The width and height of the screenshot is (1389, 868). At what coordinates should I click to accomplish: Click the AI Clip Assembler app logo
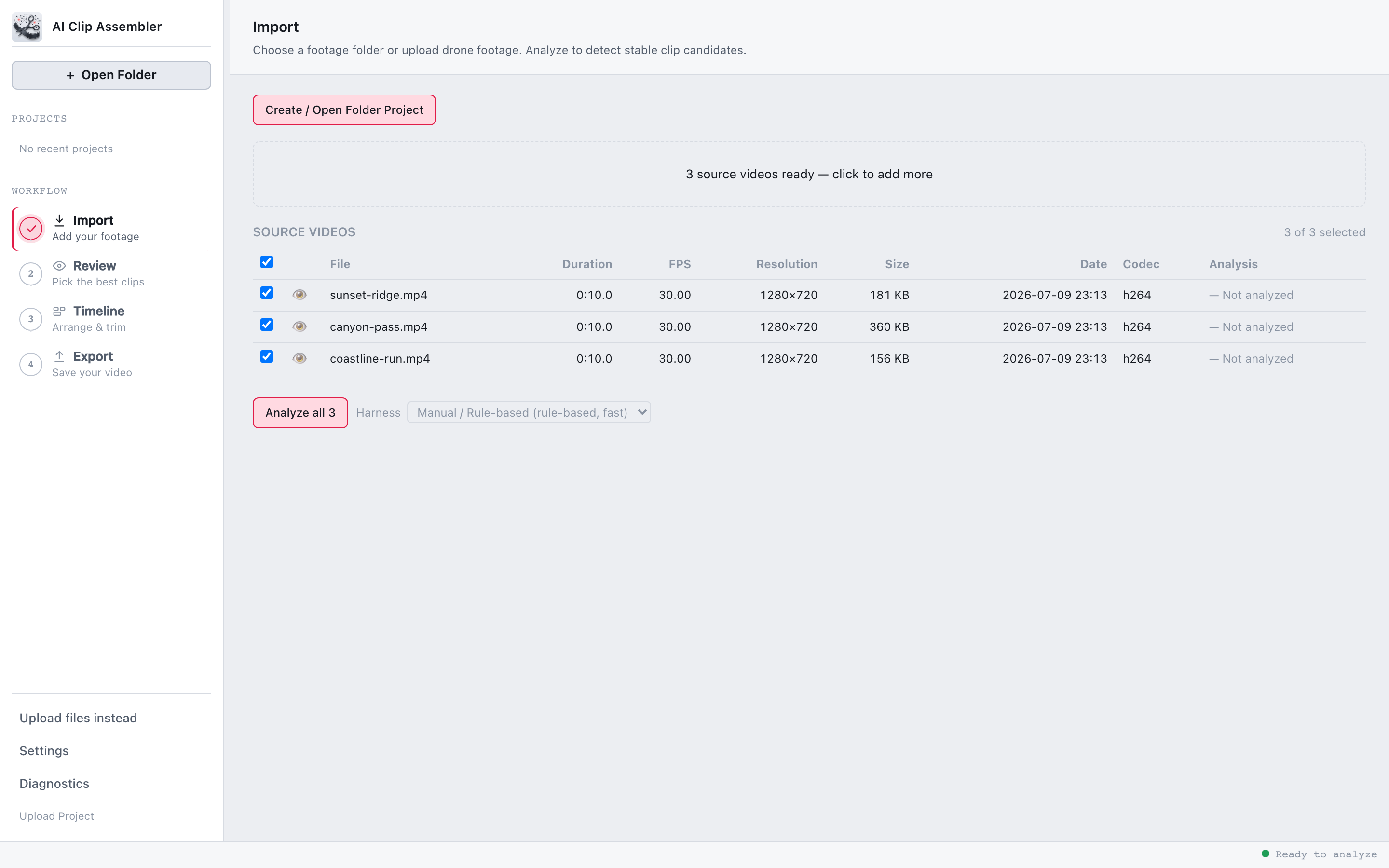tap(27, 27)
